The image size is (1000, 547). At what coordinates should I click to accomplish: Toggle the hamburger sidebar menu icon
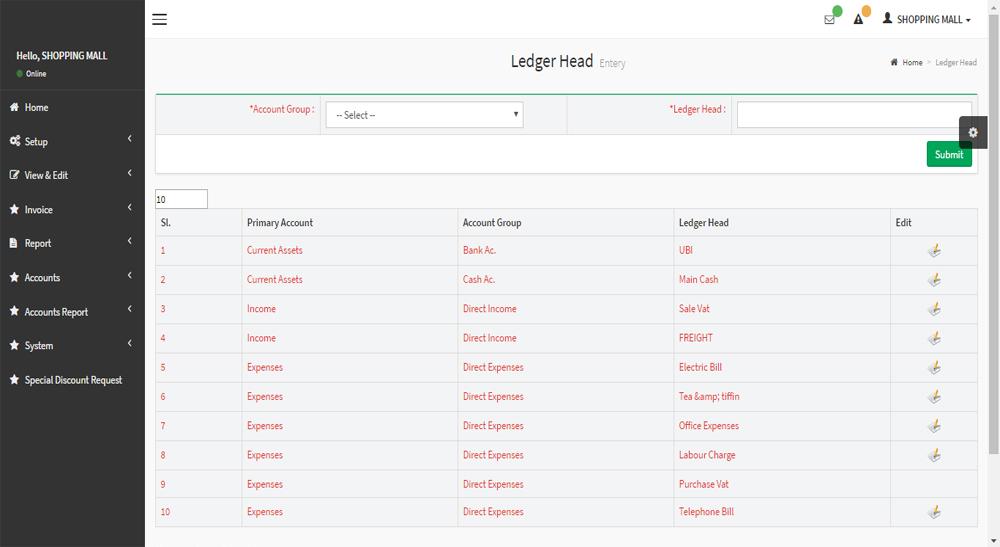click(159, 19)
